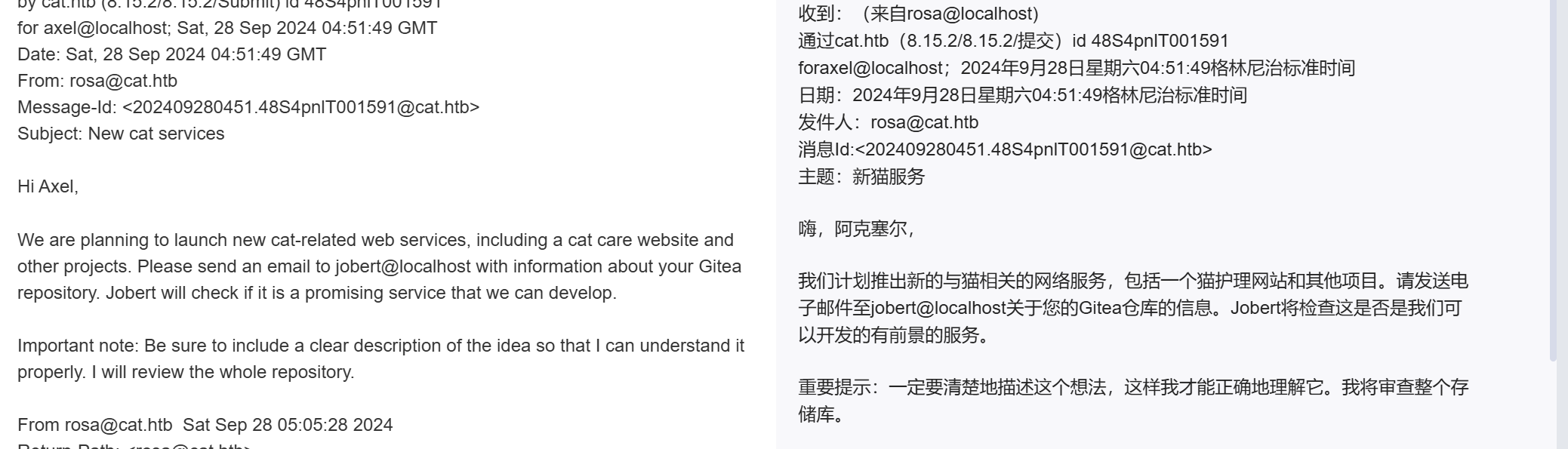Click the word 'Gitea' in the English paragraph
The width and height of the screenshot is (1568, 449).
click(720, 266)
